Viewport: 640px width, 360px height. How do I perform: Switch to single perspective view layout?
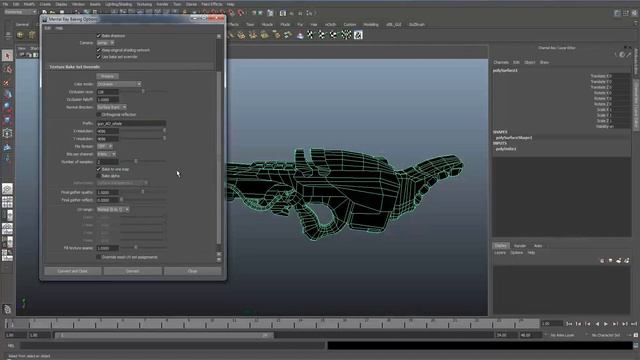[x=7, y=189]
